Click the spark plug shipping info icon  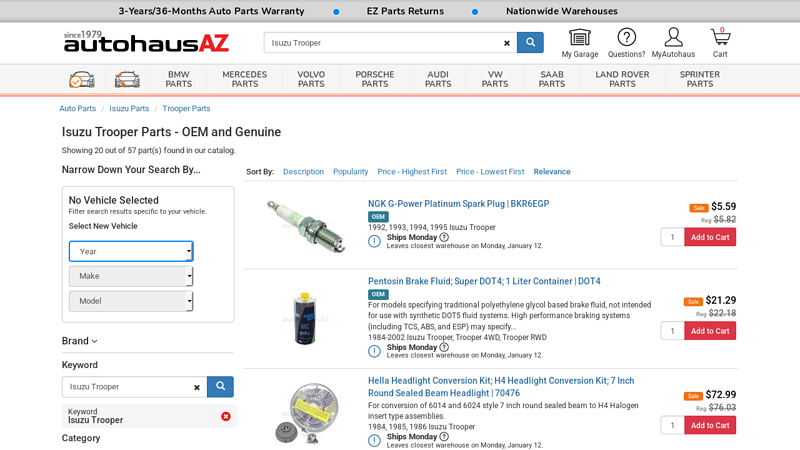click(374, 241)
